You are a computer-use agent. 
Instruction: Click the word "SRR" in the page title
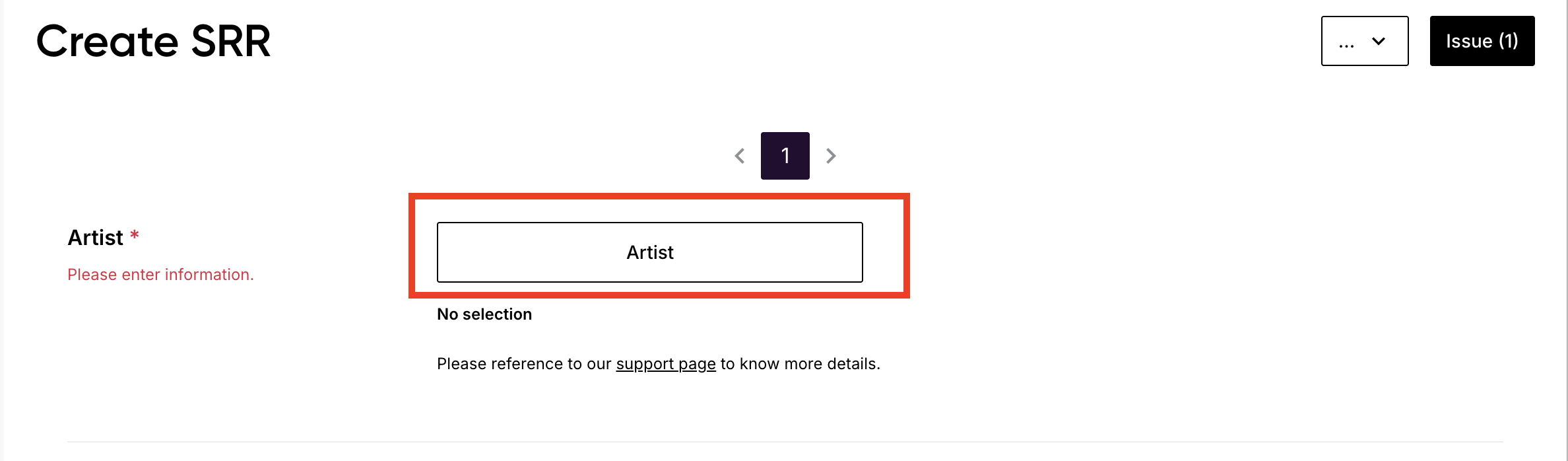pos(230,41)
